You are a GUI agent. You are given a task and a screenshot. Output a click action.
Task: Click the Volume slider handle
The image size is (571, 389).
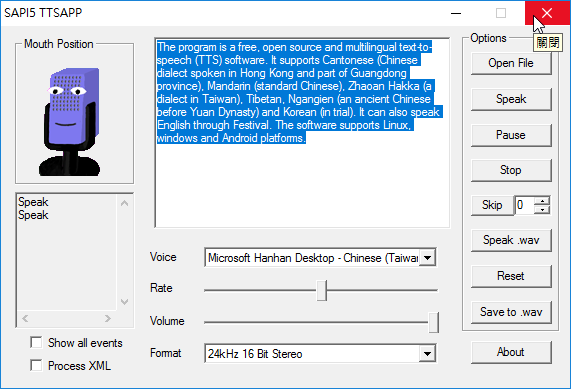coord(433,322)
